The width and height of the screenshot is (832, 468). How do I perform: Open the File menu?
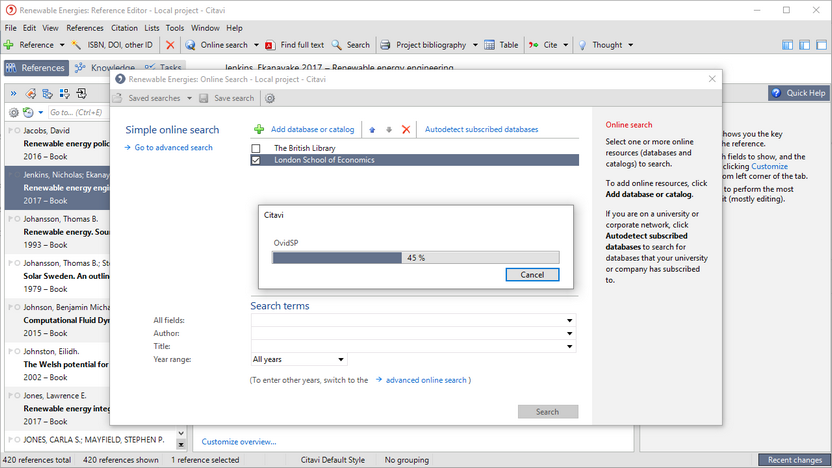click(11, 28)
